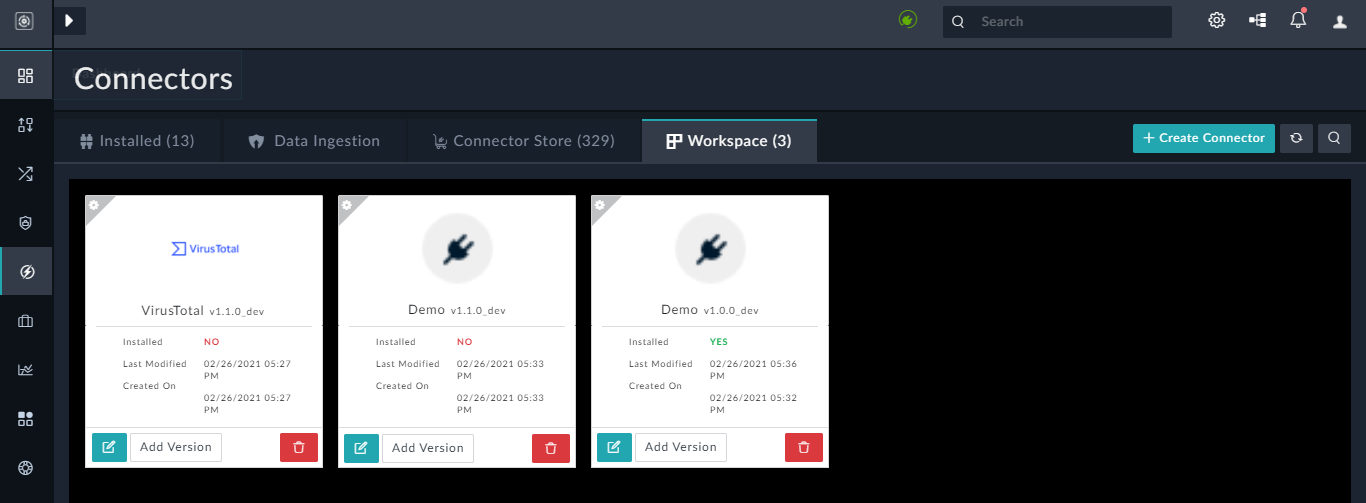This screenshot has width=1366, height=503.
Task: Open the chart Reports icon in the sidebar
Action: tap(26, 370)
